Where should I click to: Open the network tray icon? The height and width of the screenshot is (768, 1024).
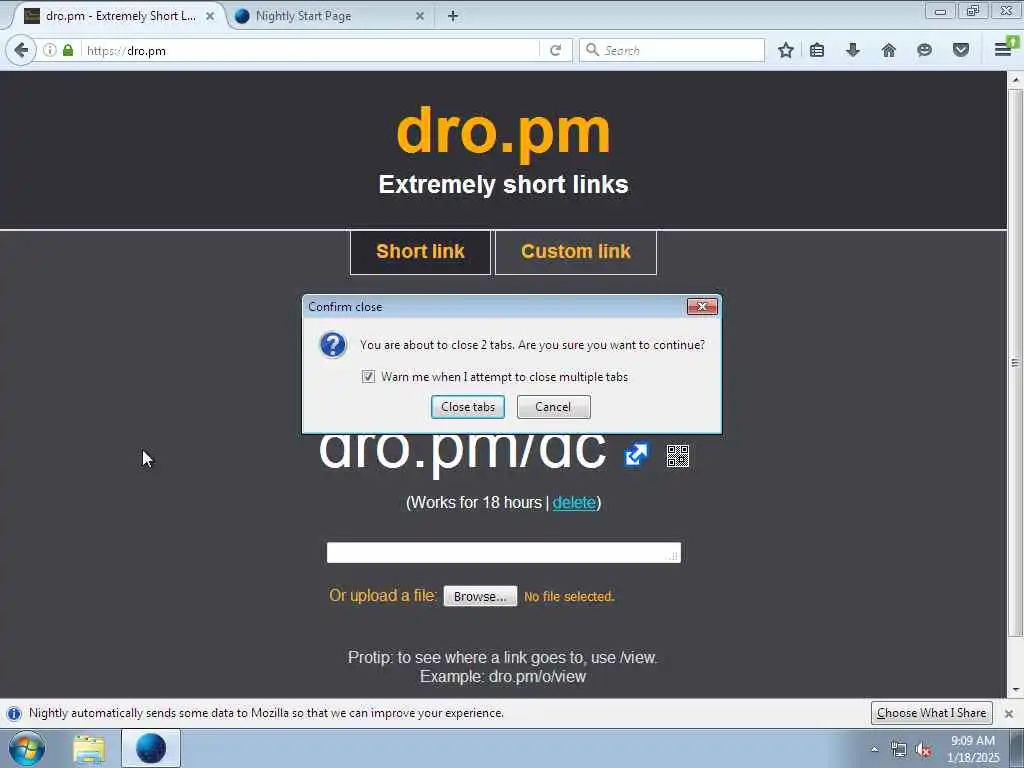[899, 750]
